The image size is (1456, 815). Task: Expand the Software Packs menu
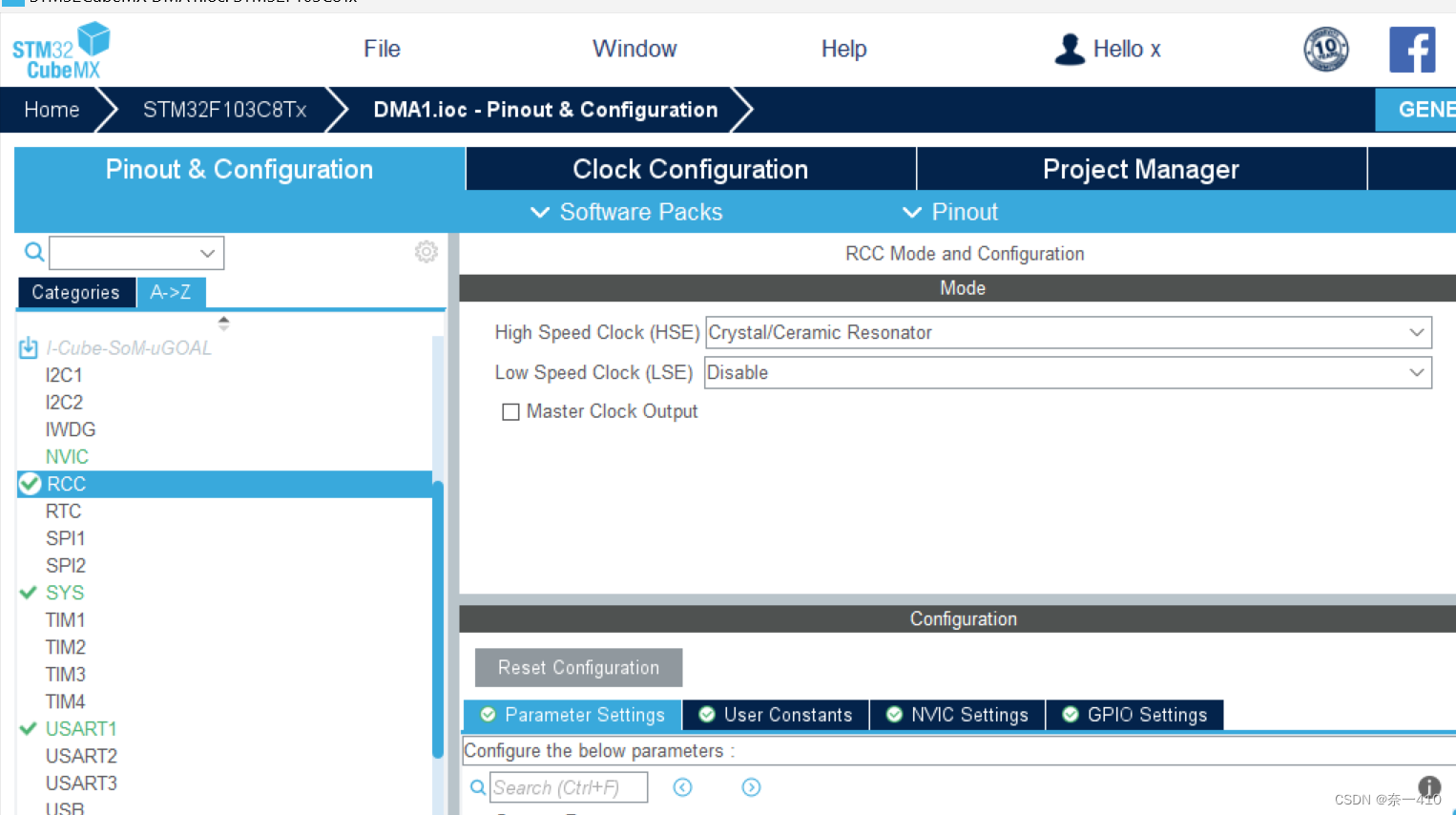coord(627,212)
